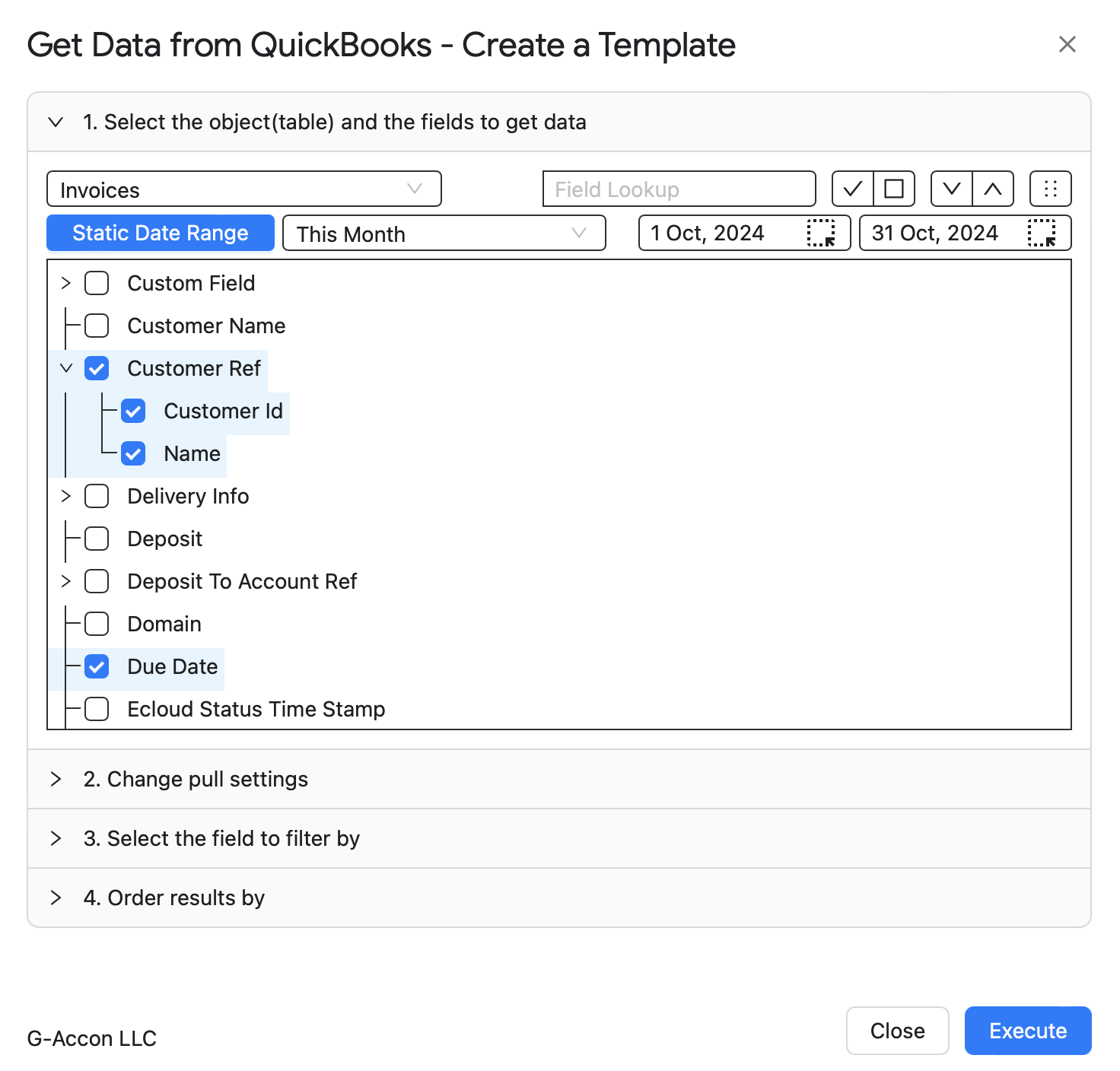
Task: Click the 1 Oct, 2024 start date field
Action: [745, 233]
